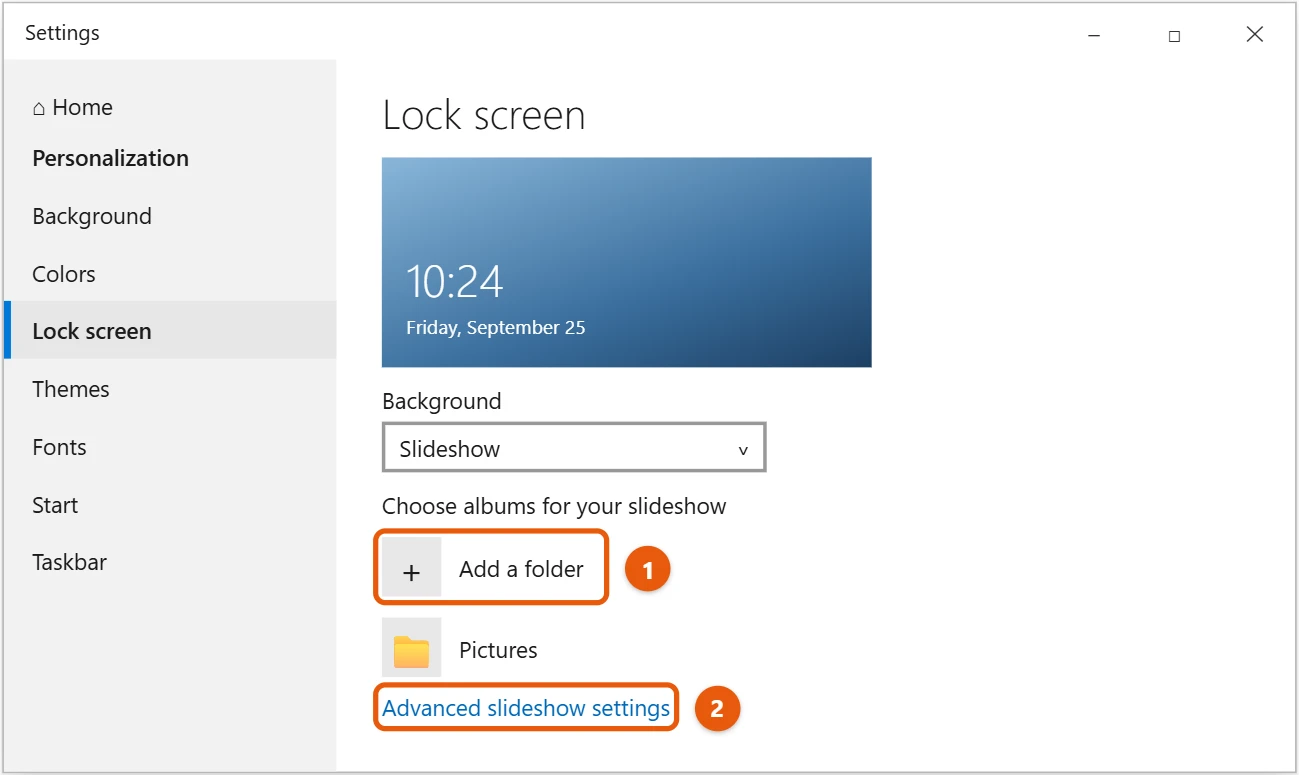Image resolution: width=1299 pixels, height=775 pixels.
Task: Go to Taskbar settings
Action: [x=69, y=562]
